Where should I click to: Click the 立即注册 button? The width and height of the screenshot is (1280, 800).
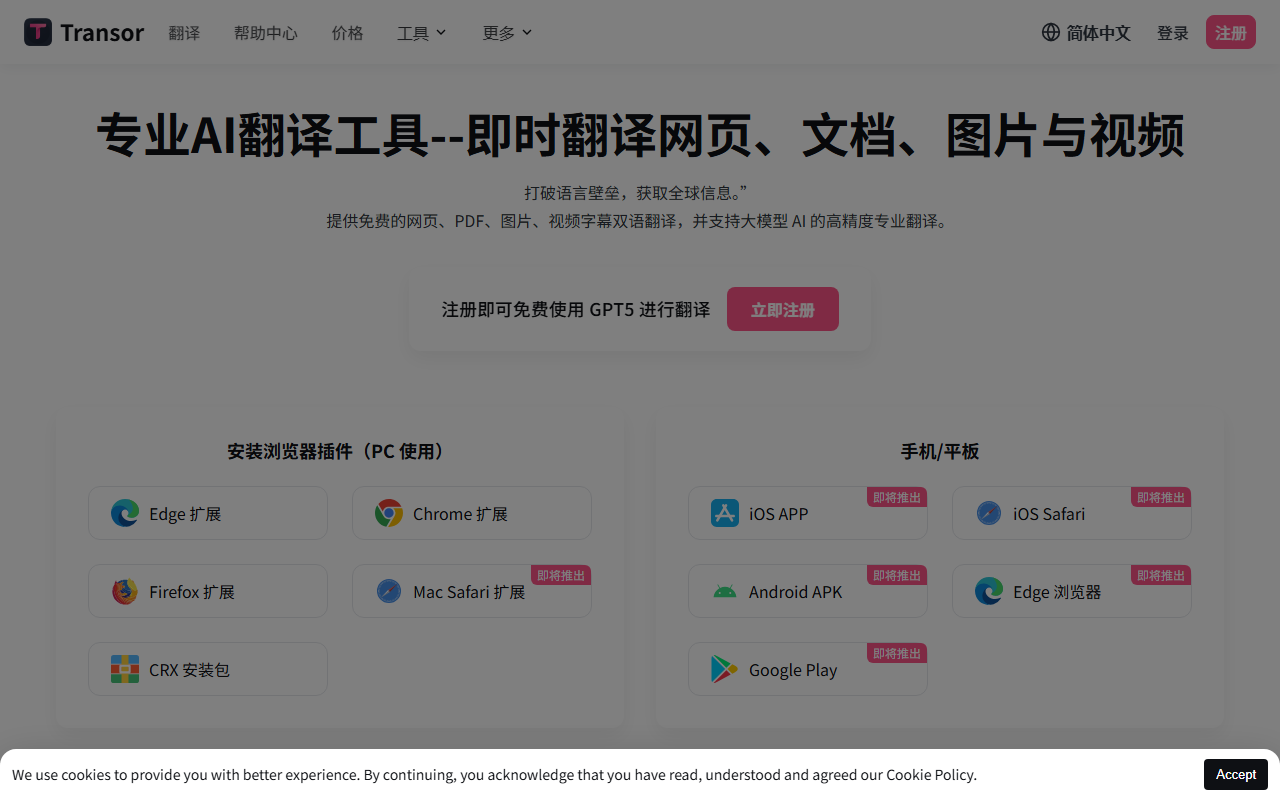pos(783,309)
